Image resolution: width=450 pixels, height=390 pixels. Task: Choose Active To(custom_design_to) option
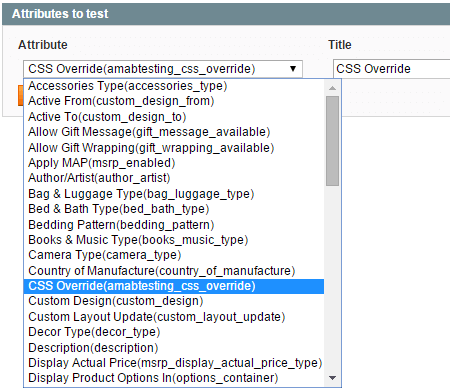(x=174, y=117)
